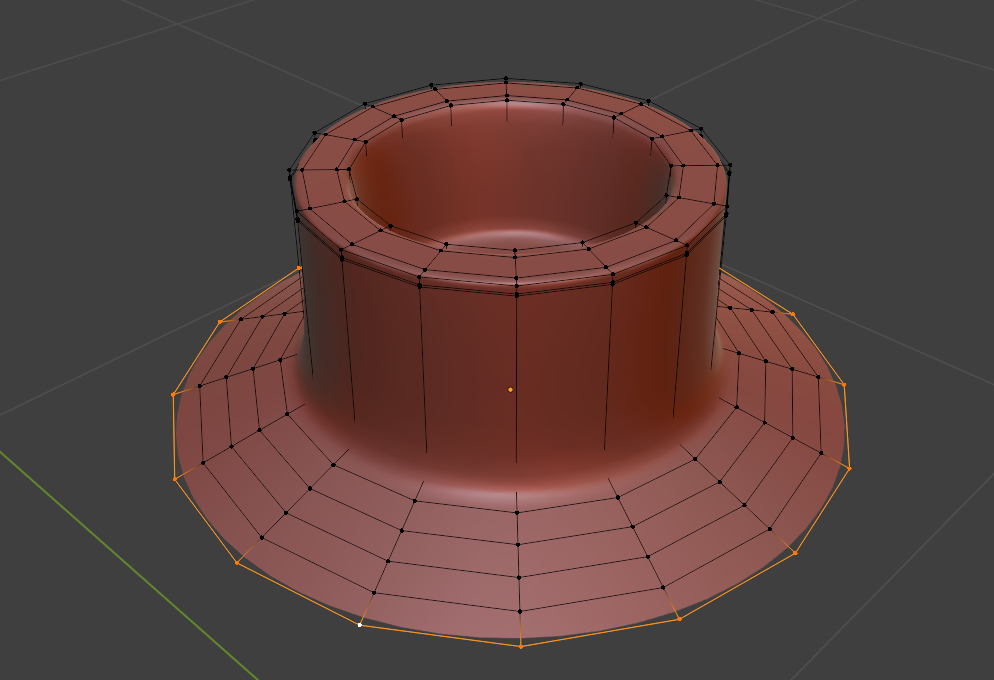
Task: Select the orange vertex at the brim's bottom-right corner
Action: pyautogui.click(x=796, y=552)
